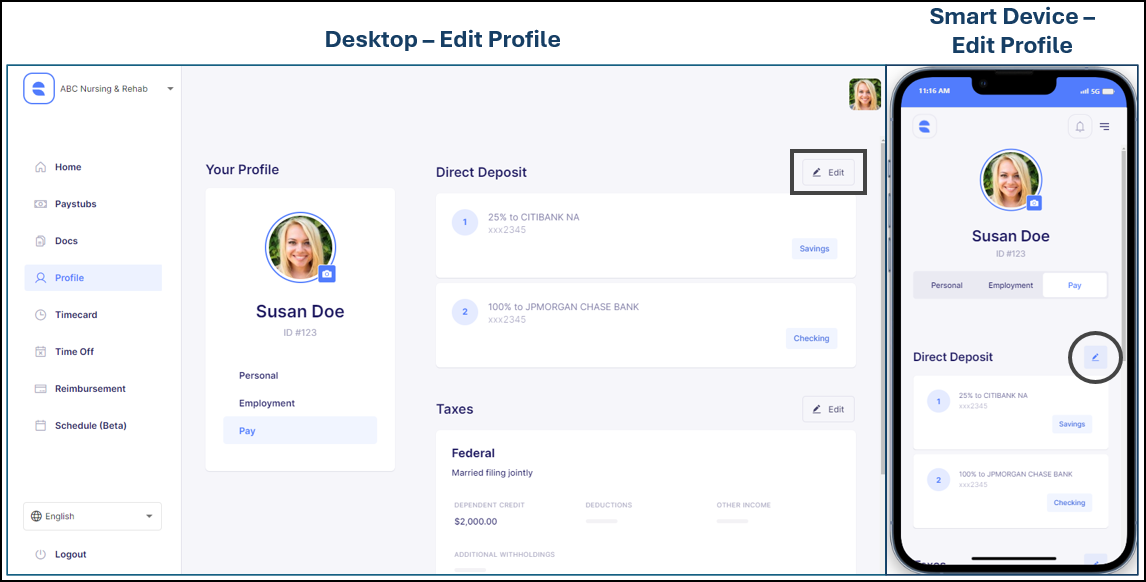1146x582 pixels.
Task: Tap the notification bell icon on mobile
Action: coord(1079,127)
